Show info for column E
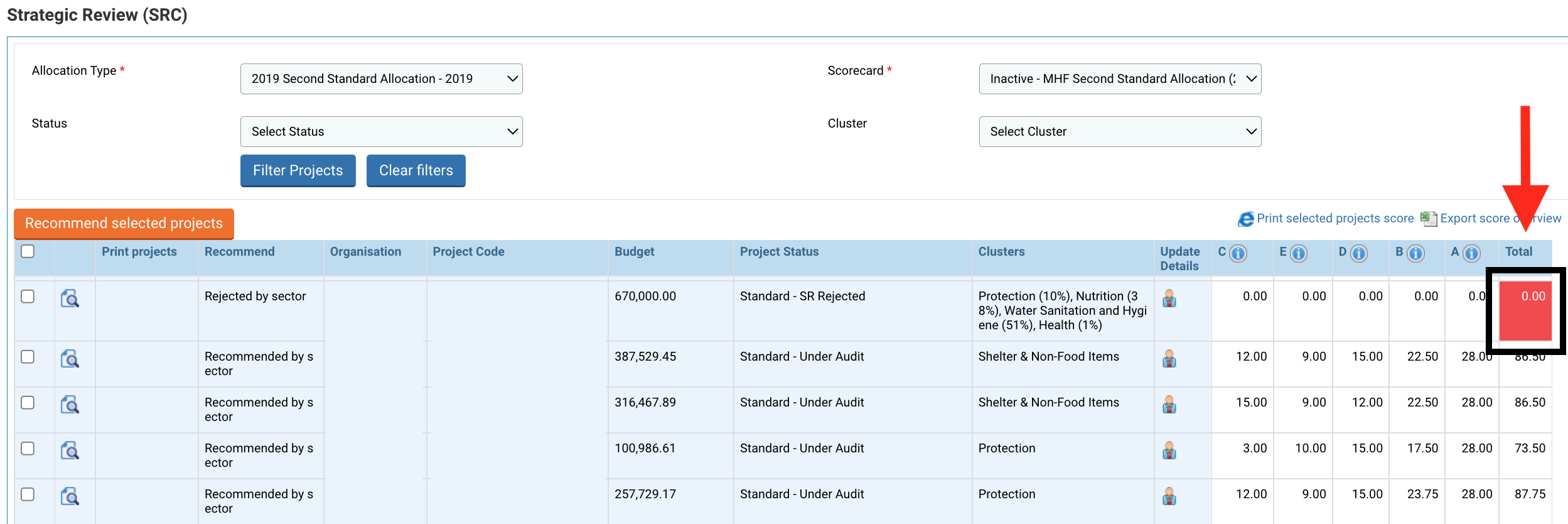Image resolution: width=1568 pixels, height=524 pixels. coord(1298,253)
